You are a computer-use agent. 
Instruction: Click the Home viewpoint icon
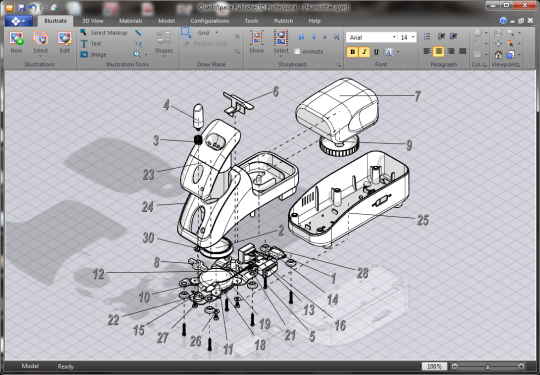coord(498,54)
